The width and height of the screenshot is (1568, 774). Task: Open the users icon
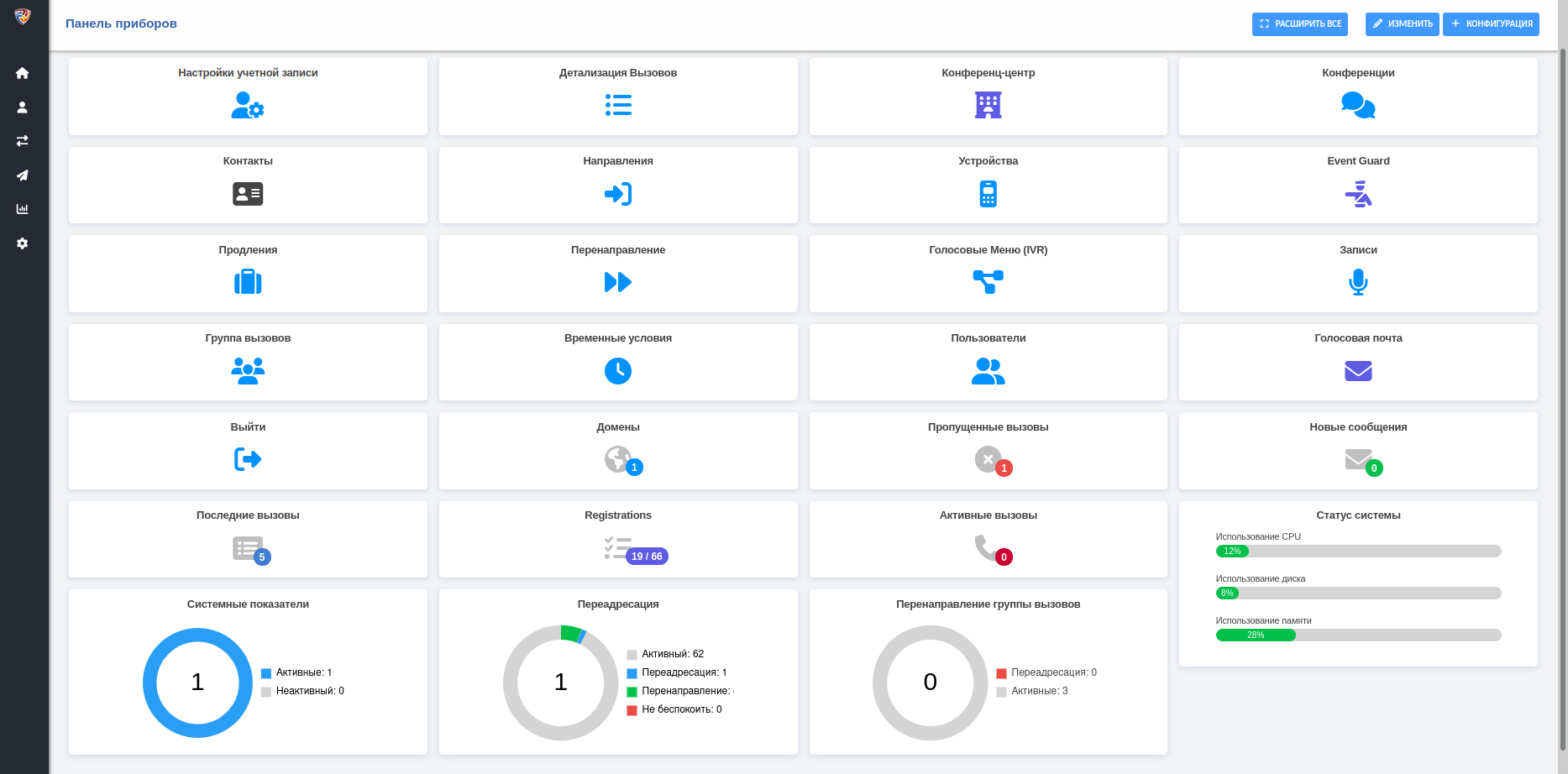click(x=989, y=371)
